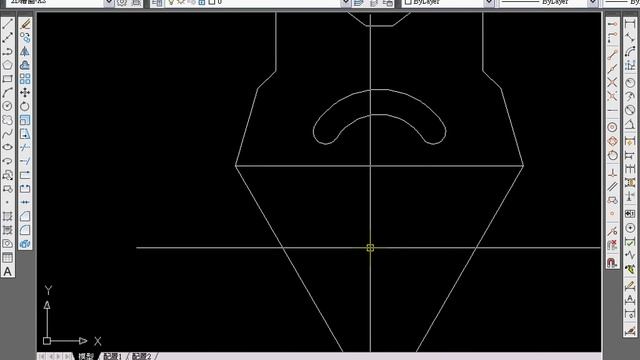The height and width of the screenshot is (360, 640).
Task: Select the Region tool
Action: [x=7, y=244]
